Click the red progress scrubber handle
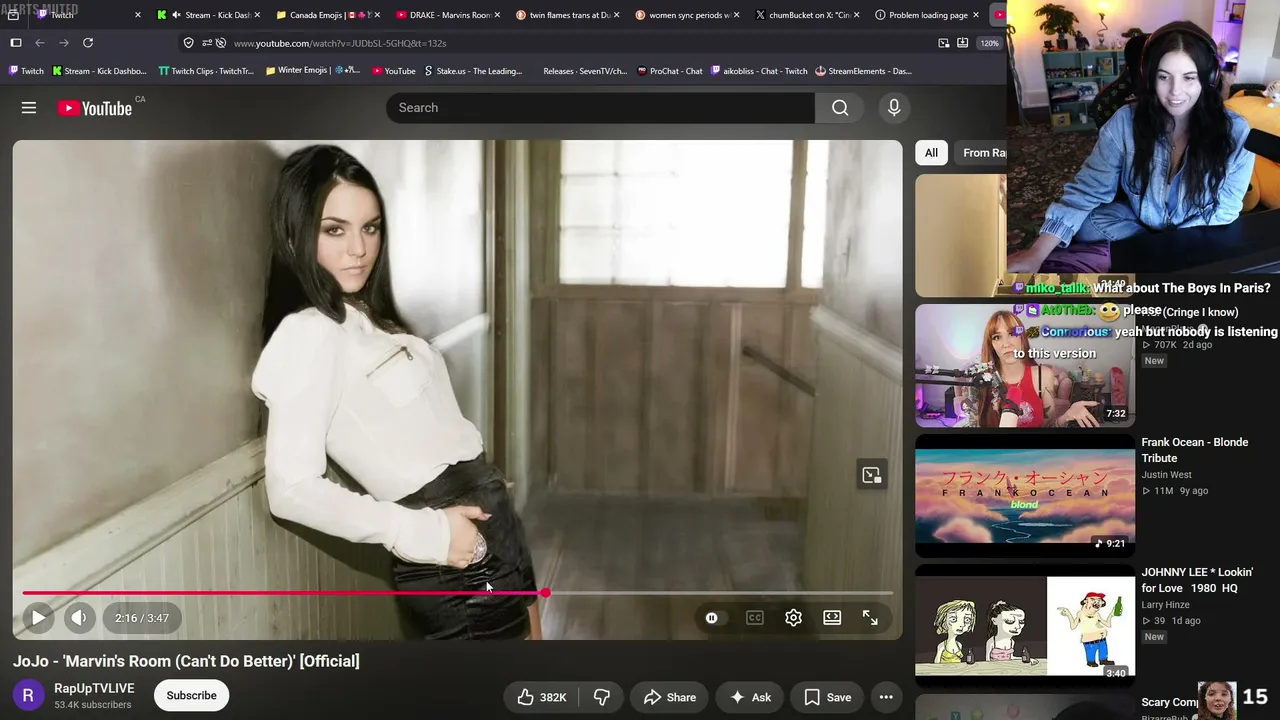The height and width of the screenshot is (720, 1280). tap(545, 593)
